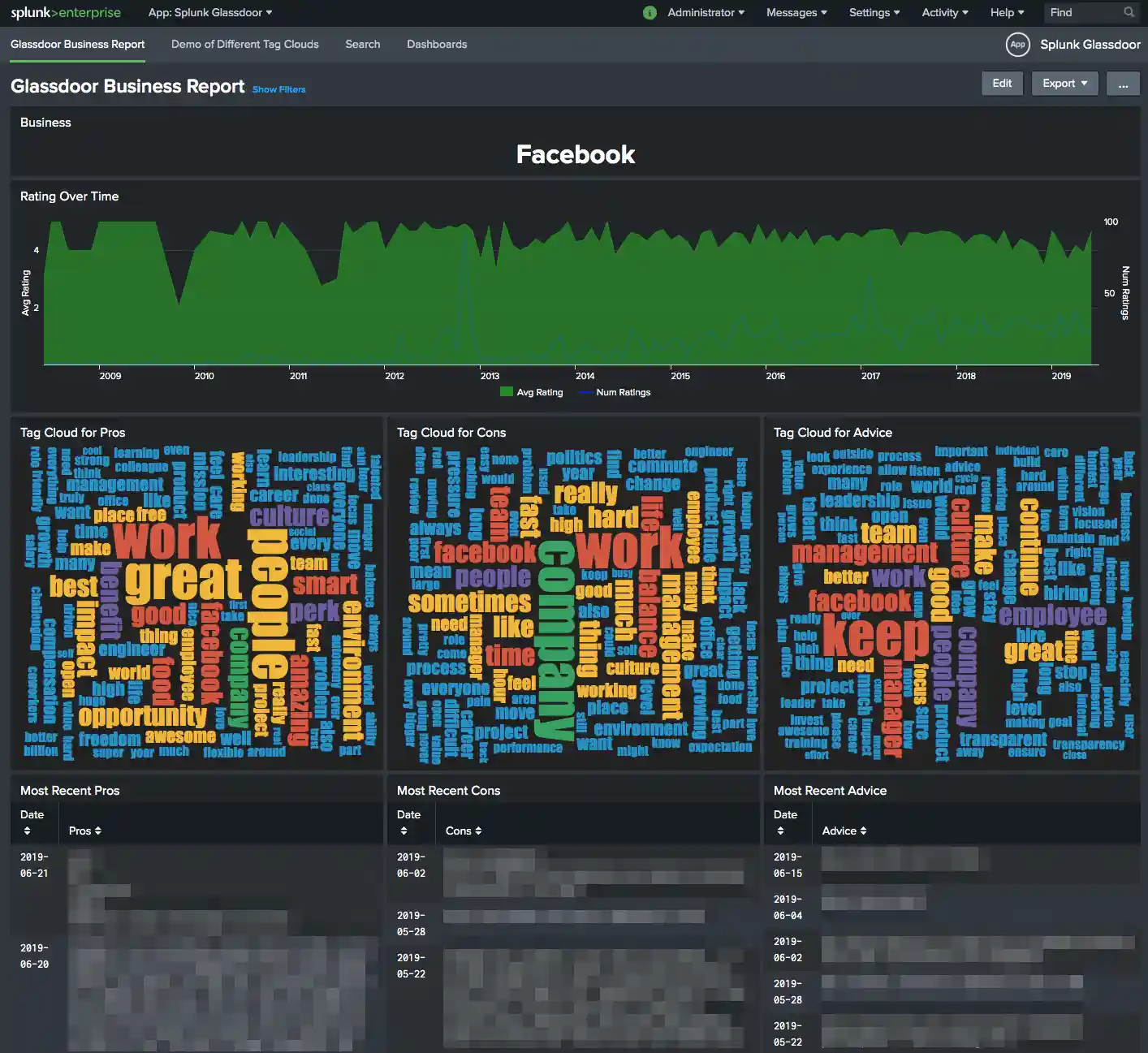Sort by the Cons column
Viewport: 1148px width, 1053px height.
coord(464,831)
